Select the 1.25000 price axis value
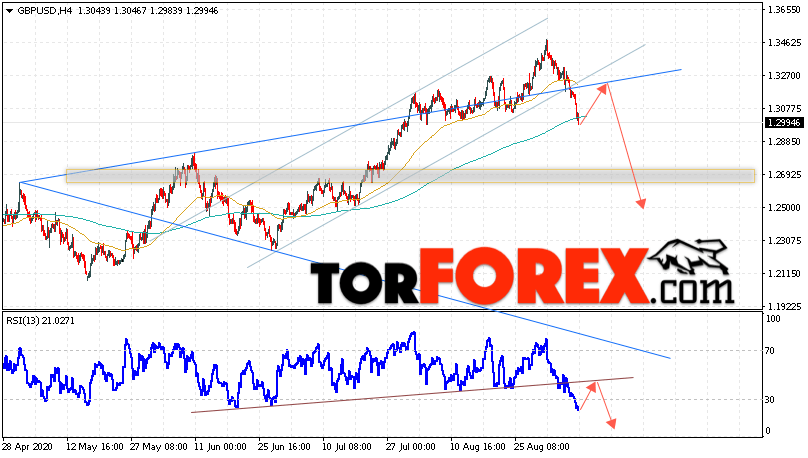Image resolution: width=808 pixels, height=458 pixels. [784, 208]
